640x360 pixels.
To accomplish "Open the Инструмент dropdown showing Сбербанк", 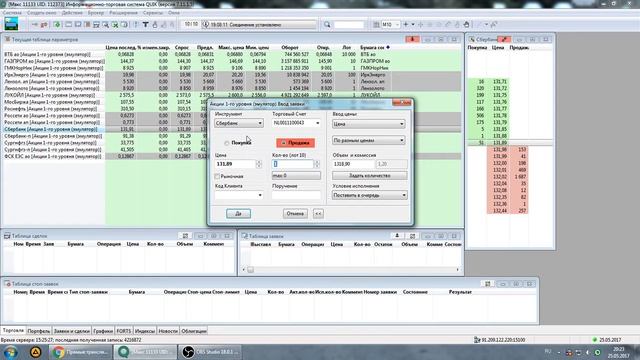I will tap(239, 123).
